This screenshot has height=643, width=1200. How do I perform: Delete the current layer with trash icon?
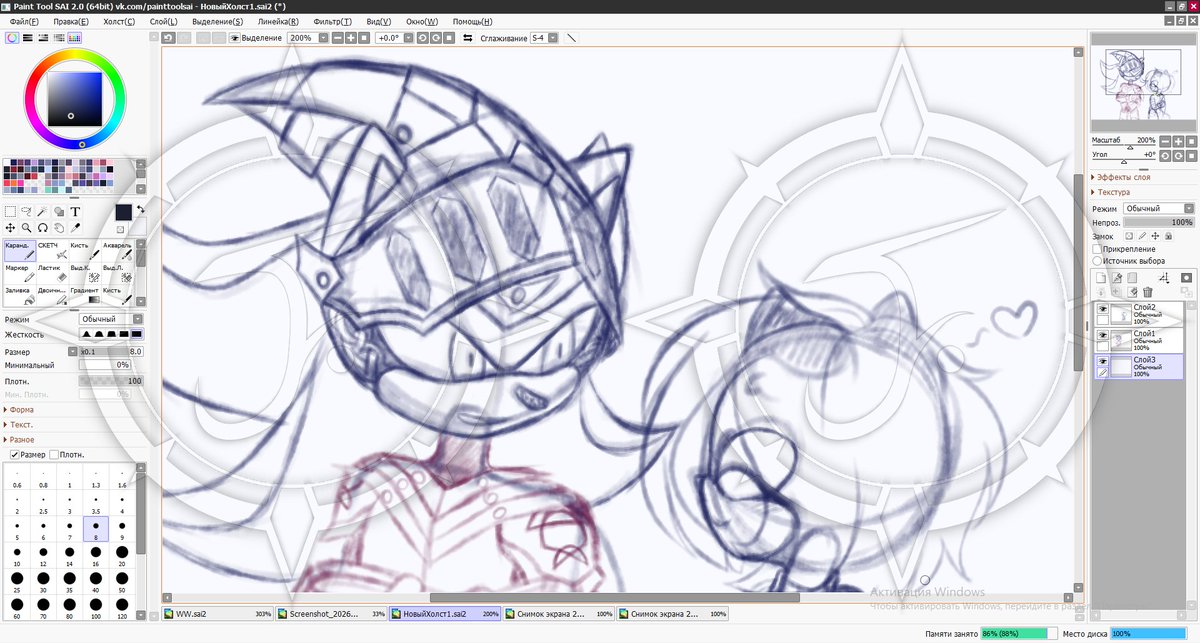pos(1148,292)
